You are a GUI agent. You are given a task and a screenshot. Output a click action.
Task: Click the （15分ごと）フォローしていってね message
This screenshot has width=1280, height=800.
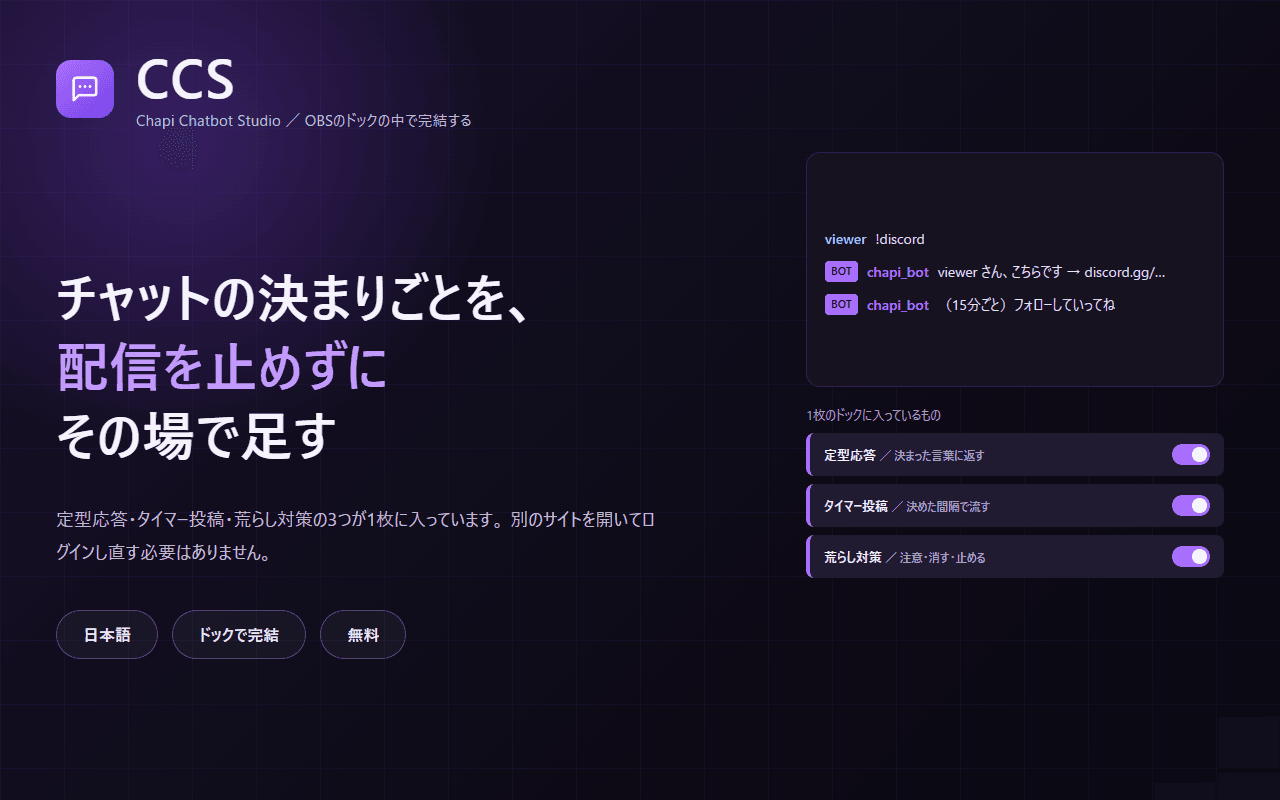click(x=1029, y=305)
